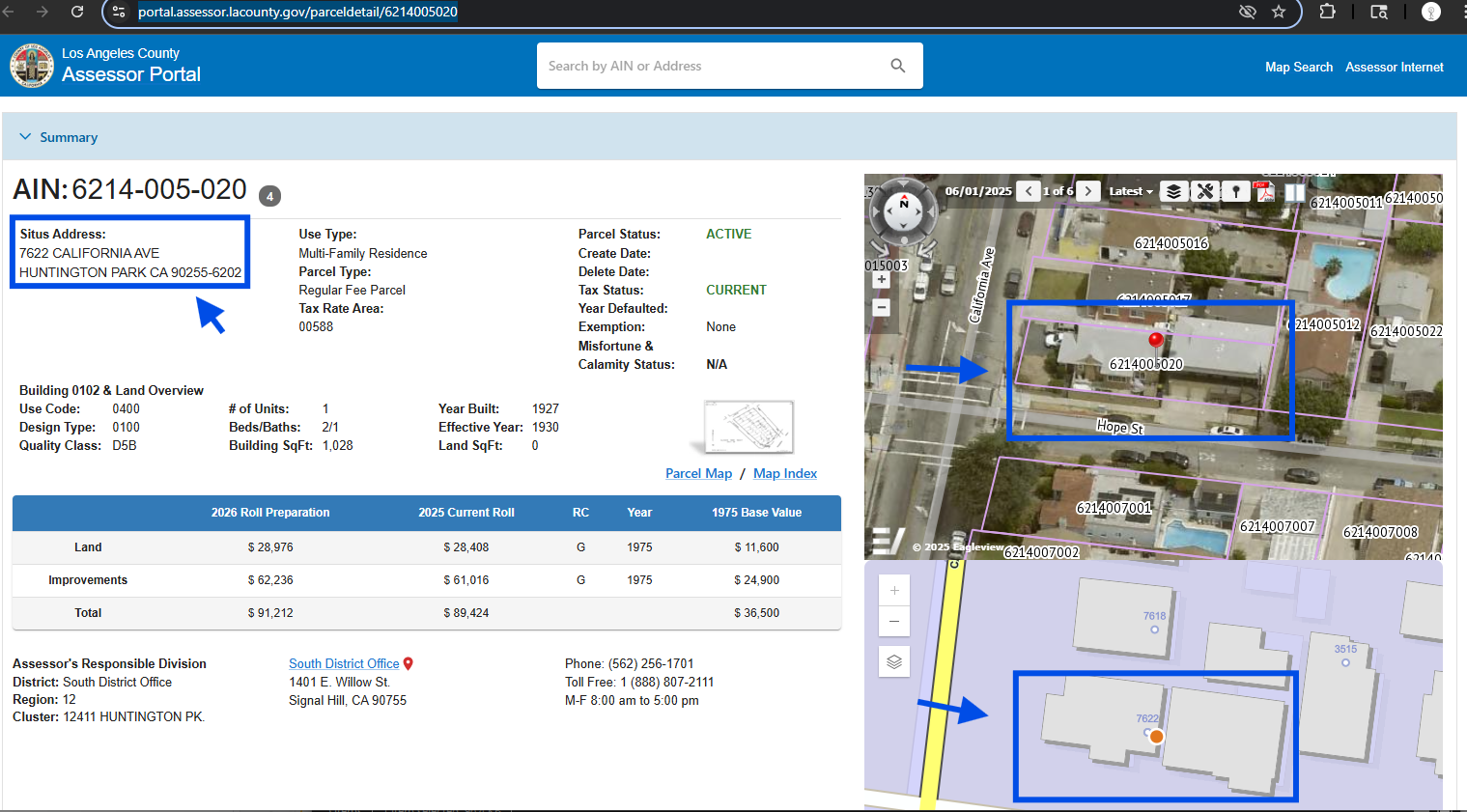1467x812 pixels.
Task: Click the South District Office link
Action: 344,663
